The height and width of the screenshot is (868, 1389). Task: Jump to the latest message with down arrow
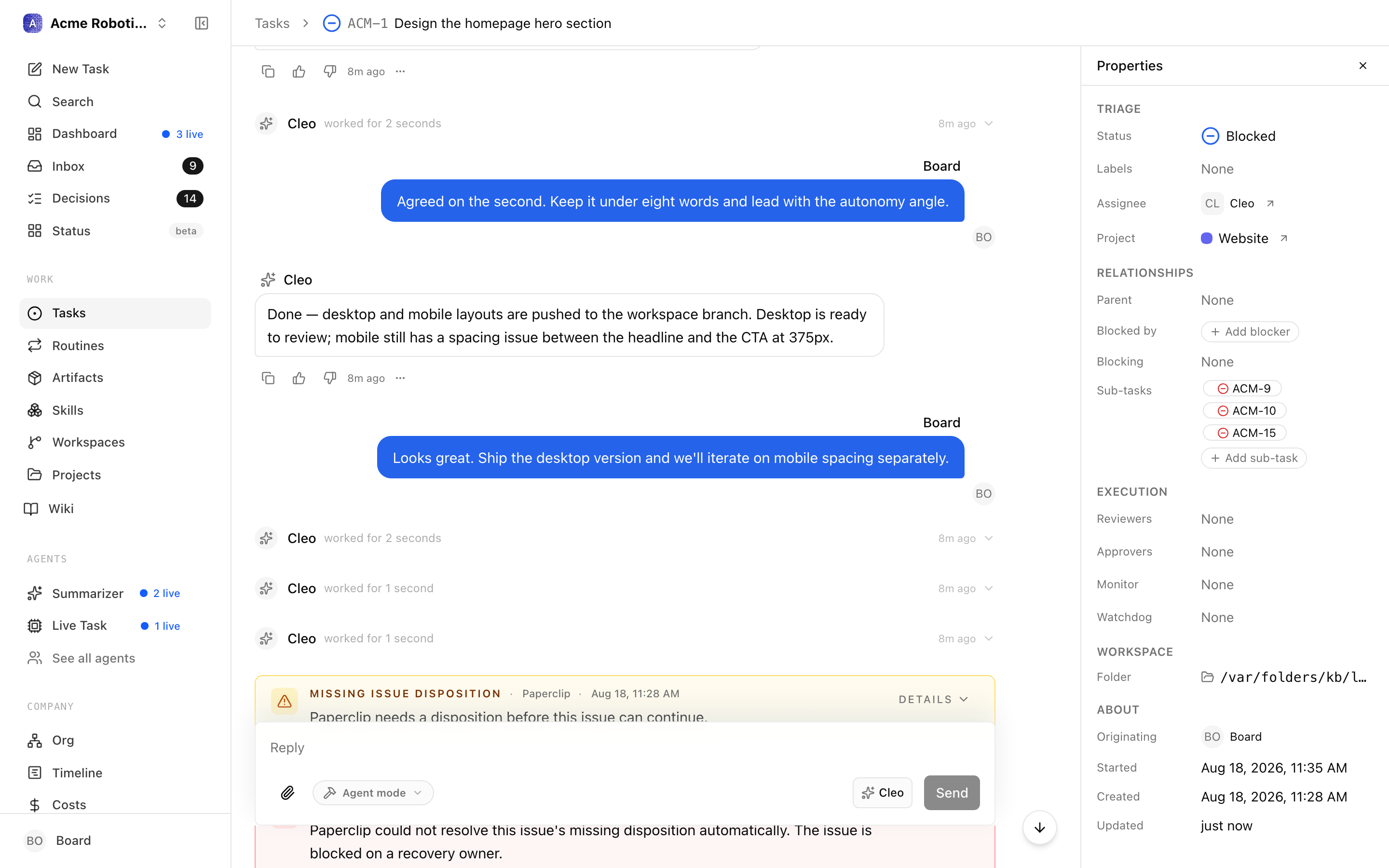[x=1039, y=827]
